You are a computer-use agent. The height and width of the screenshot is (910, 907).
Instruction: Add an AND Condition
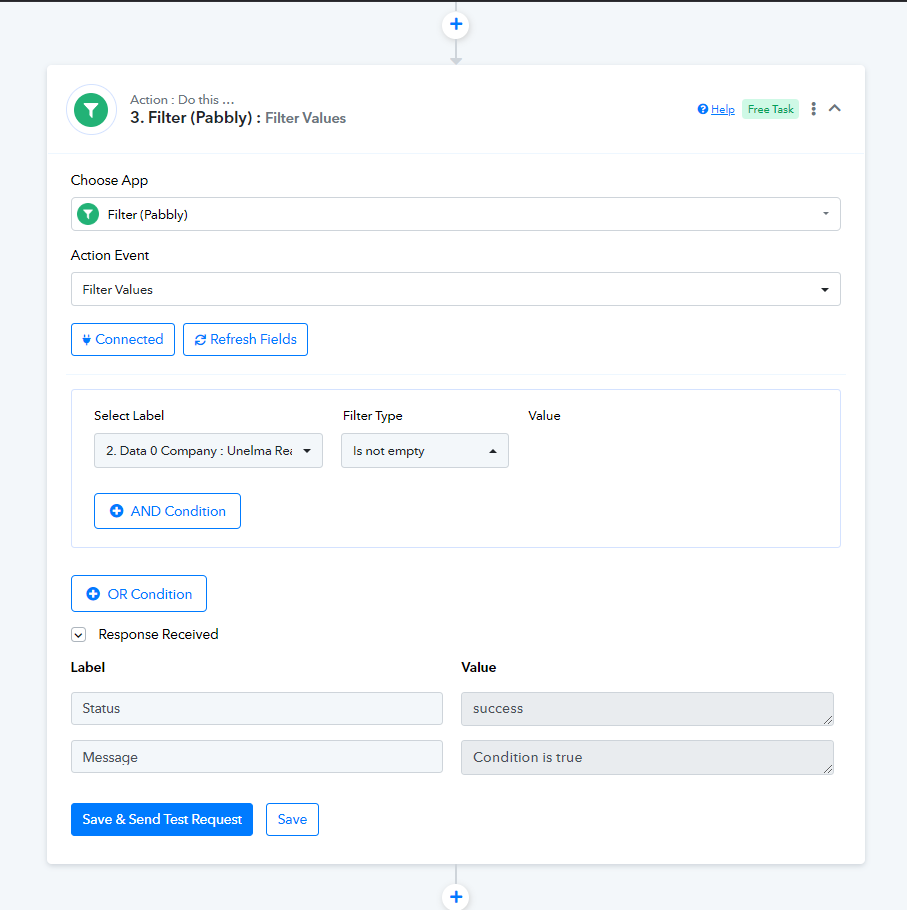coord(167,511)
